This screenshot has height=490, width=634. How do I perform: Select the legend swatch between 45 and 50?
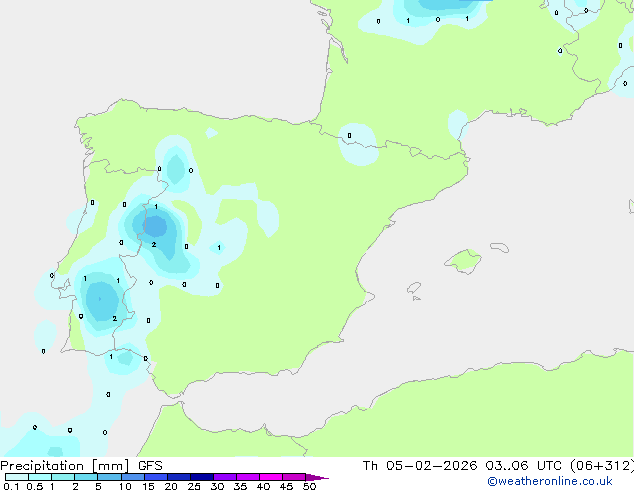(x=294, y=477)
